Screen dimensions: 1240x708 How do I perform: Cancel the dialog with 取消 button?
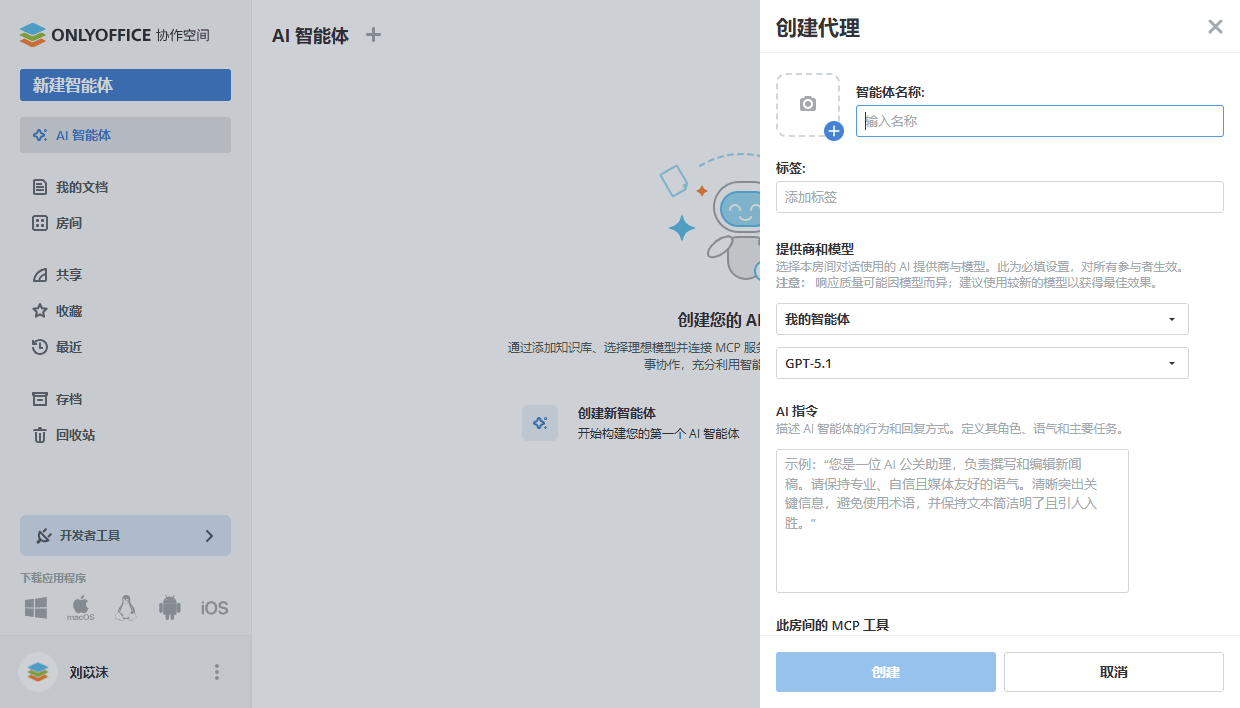tap(1112, 672)
